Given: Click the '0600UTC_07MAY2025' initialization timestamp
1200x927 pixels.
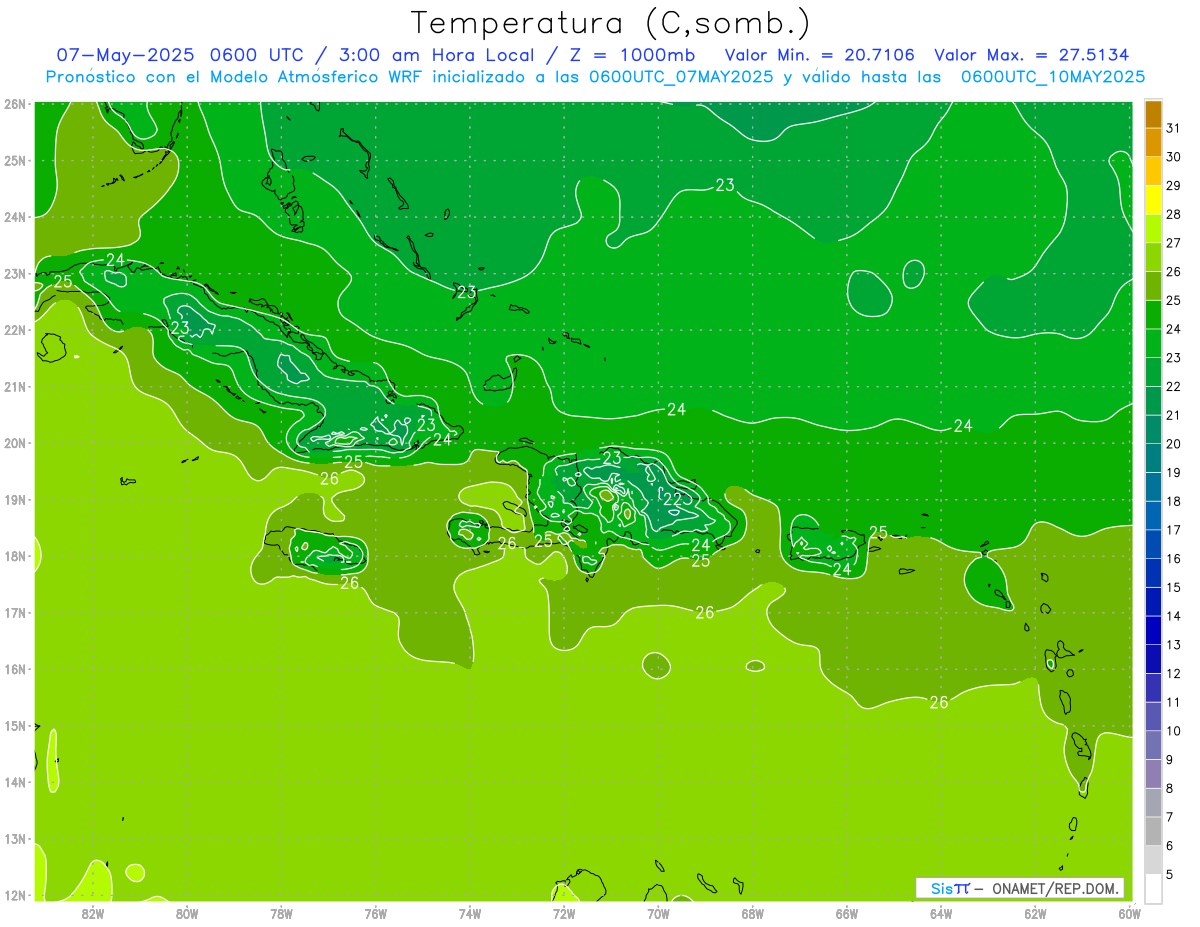Looking at the screenshot, I should (x=681, y=76).
